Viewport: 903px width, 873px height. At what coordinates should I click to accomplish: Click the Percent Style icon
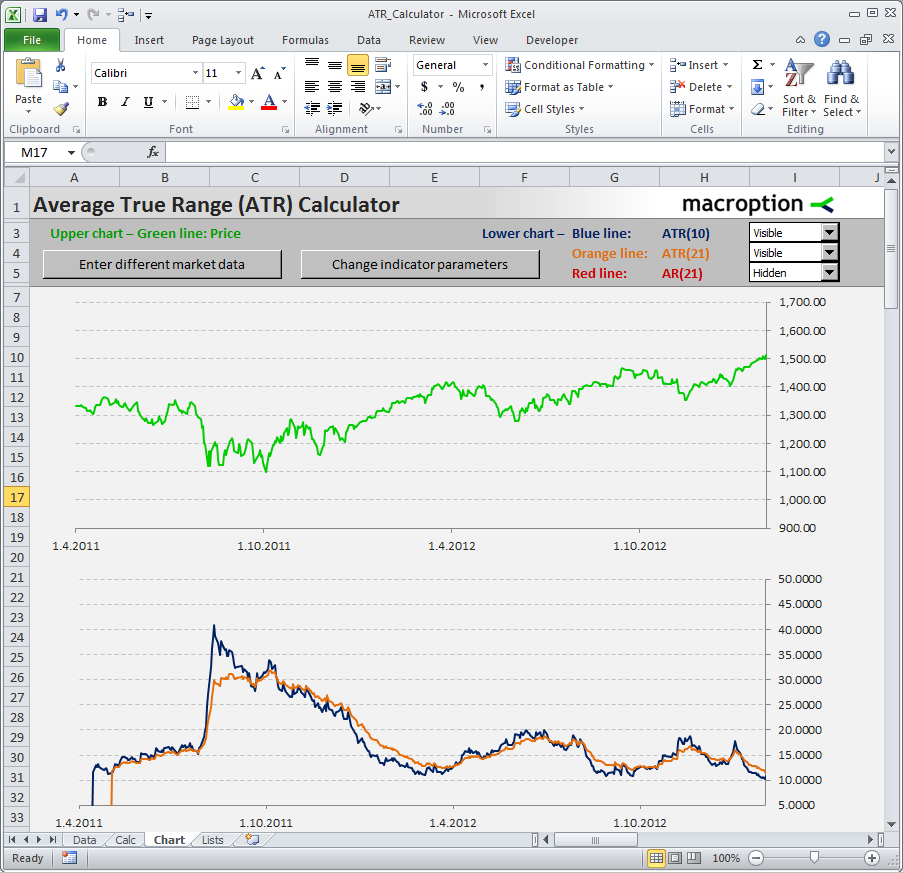click(x=458, y=87)
